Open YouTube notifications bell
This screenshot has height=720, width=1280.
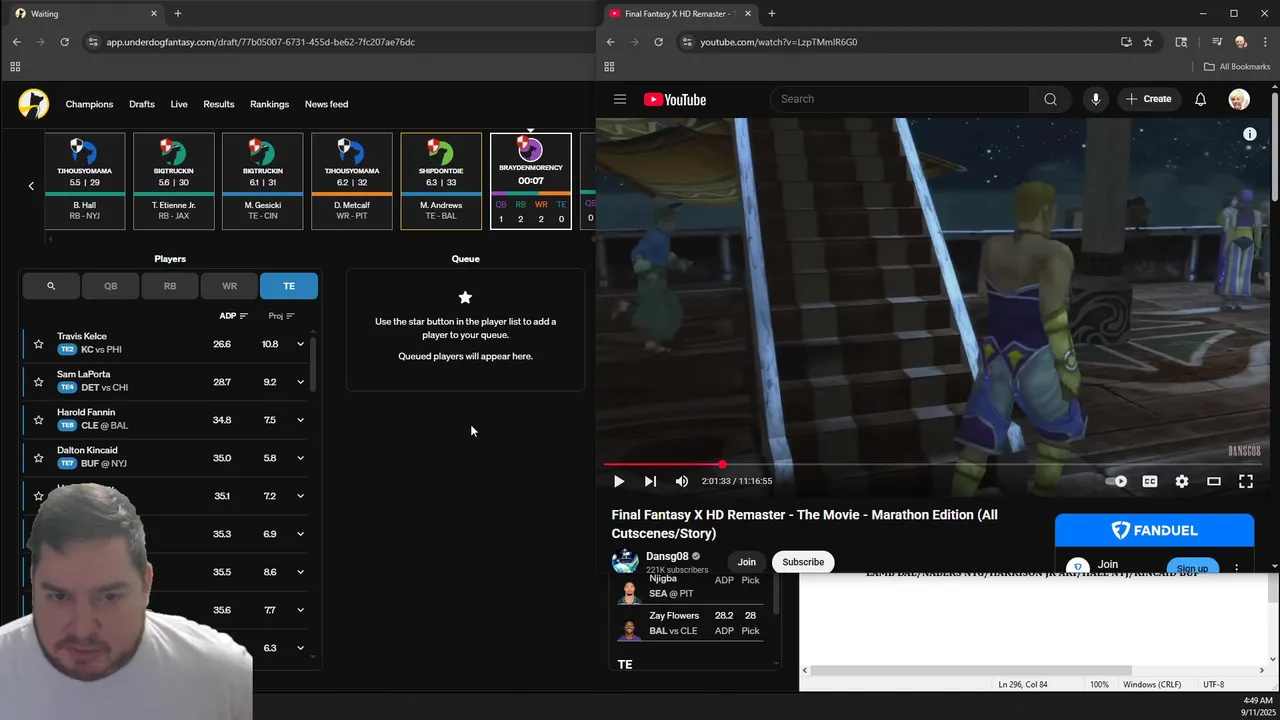click(1201, 99)
